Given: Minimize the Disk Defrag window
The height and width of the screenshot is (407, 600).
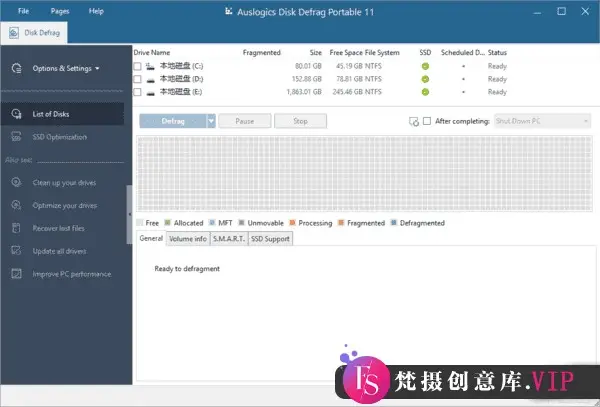Looking at the screenshot, I should 537,11.
